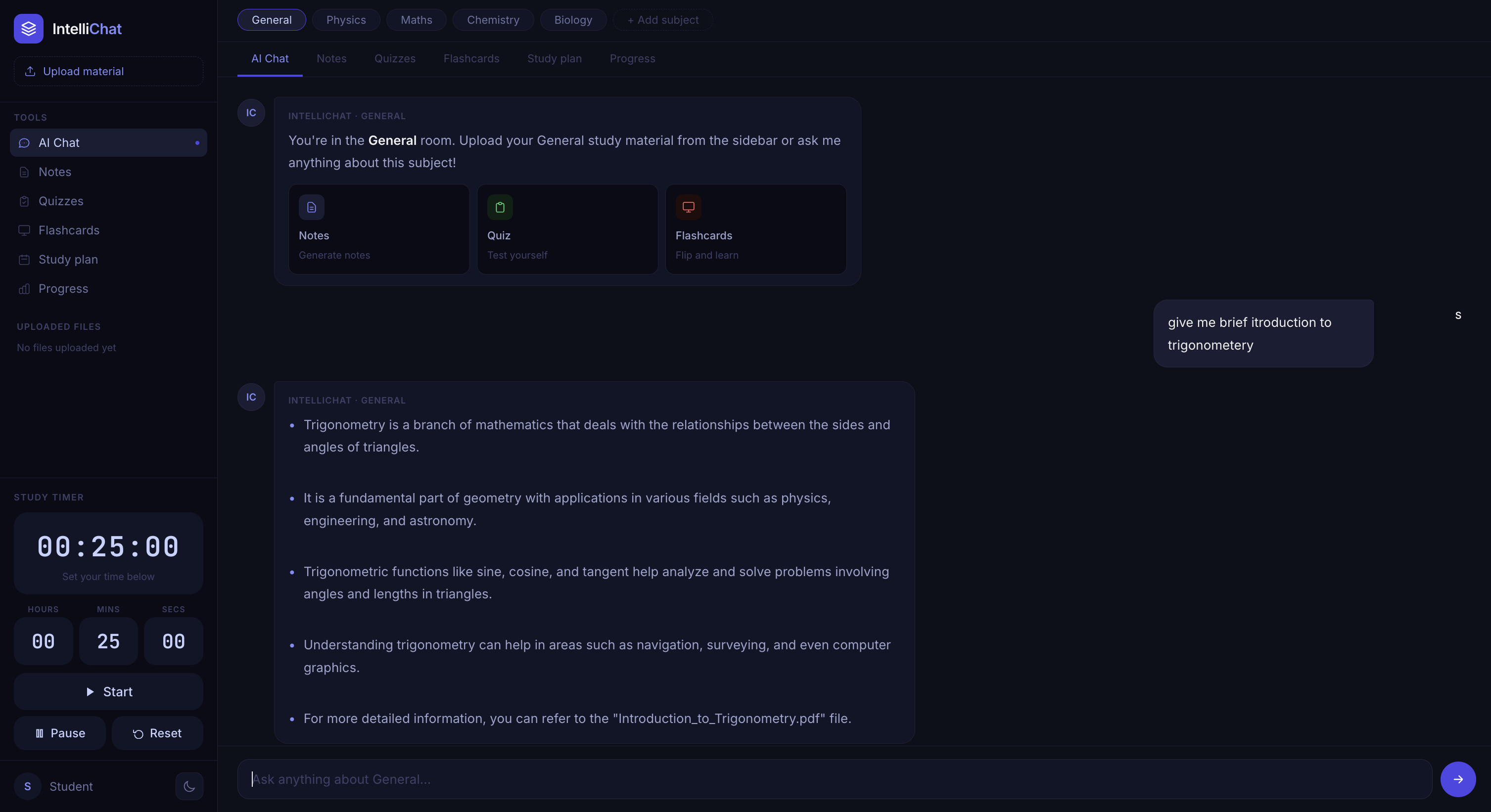Image resolution: width=1491 pixels, height=812 pixels.
Task: Click the Student avatar icon
Action: (27, 786)
